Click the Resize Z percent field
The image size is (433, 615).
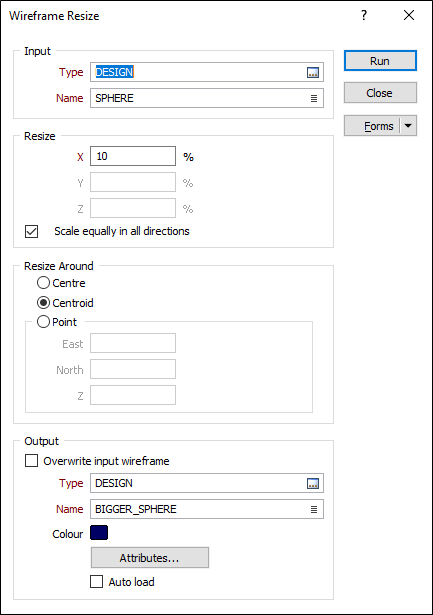coord(133,208)
